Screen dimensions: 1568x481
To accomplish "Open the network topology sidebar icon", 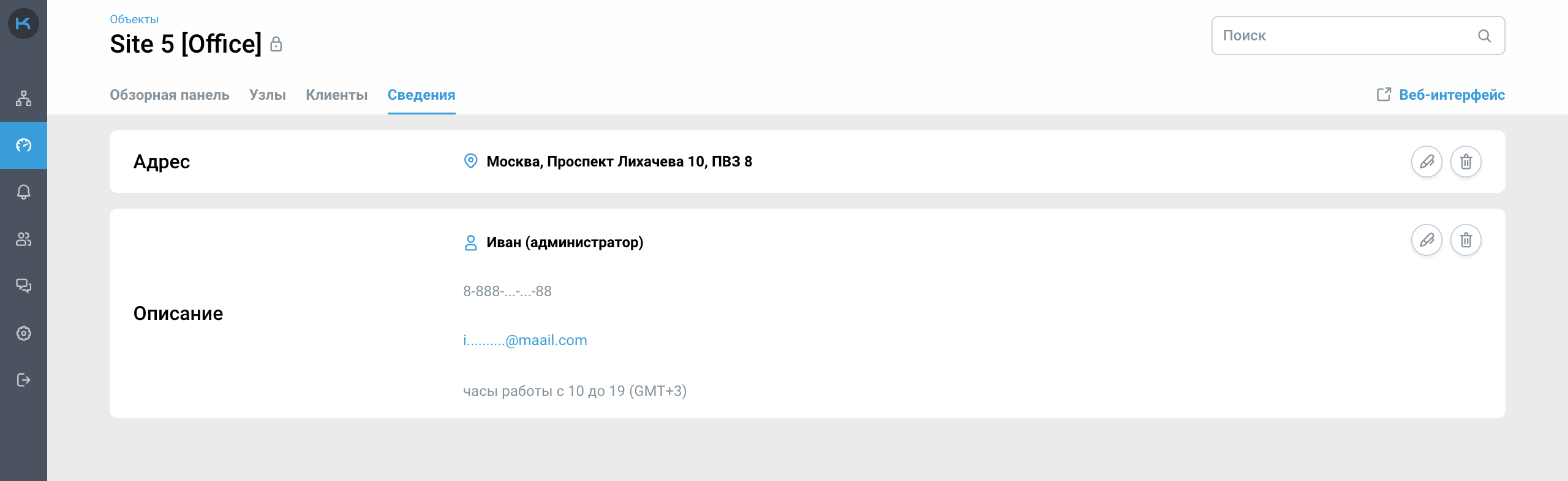I will [23, 99].
